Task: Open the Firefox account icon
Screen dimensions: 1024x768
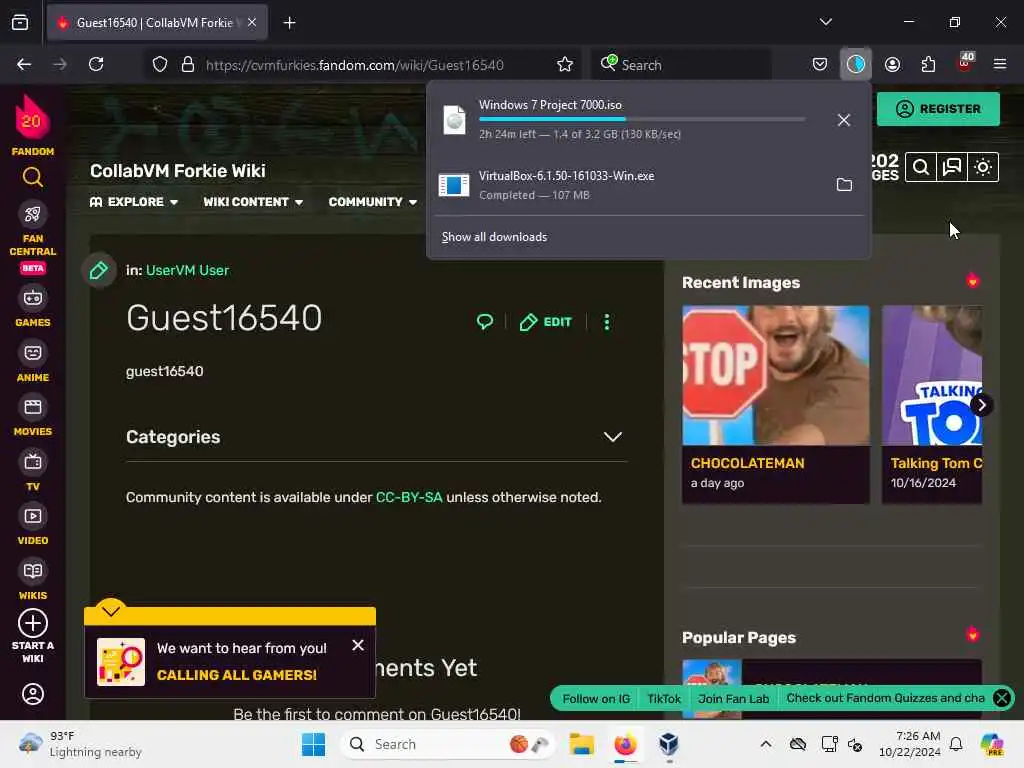Action: coord(892,64)
